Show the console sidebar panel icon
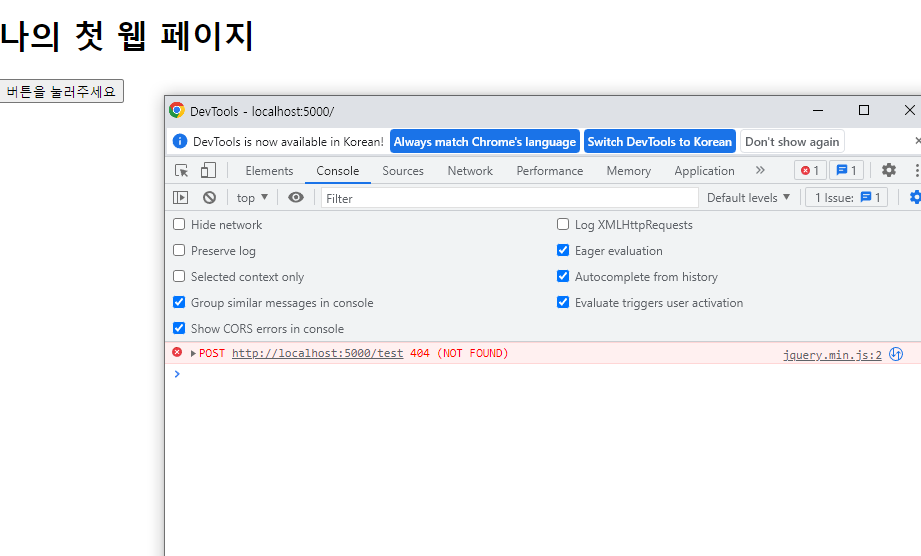Image resolution: width=921 pixels, height=556 pixels. tap(180, 198)
